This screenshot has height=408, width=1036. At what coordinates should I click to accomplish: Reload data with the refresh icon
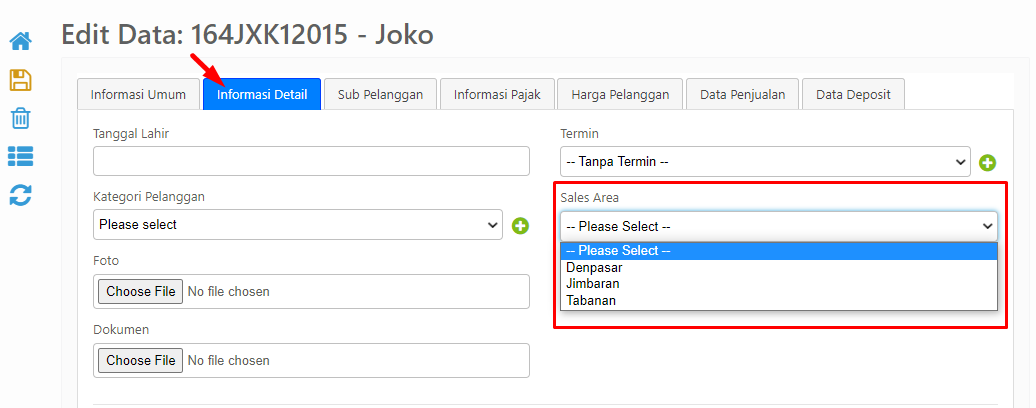point(20,195)
